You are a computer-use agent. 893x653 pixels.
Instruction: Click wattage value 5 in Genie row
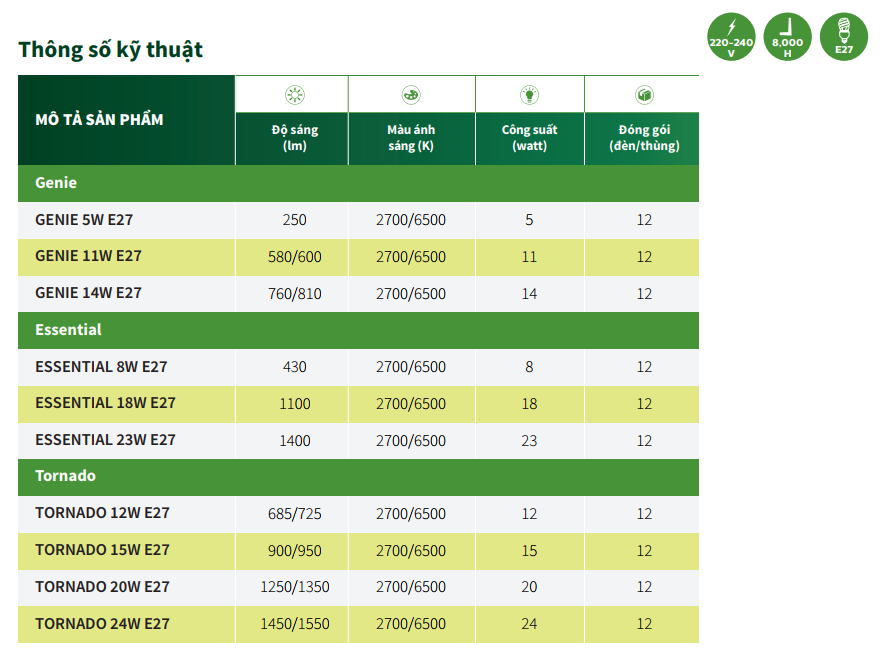point(529,220)
